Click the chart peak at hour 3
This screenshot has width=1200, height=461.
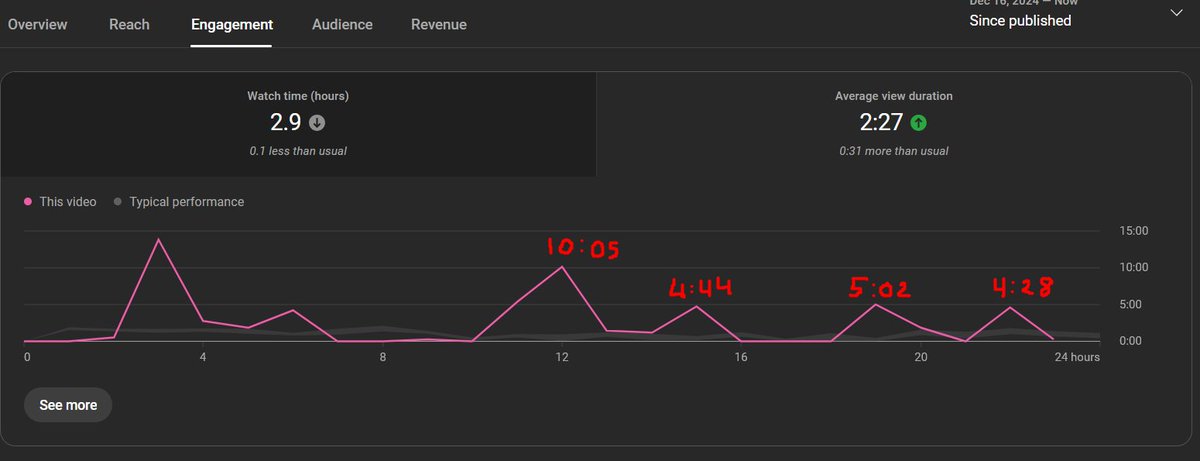click(x=159, y=239)
